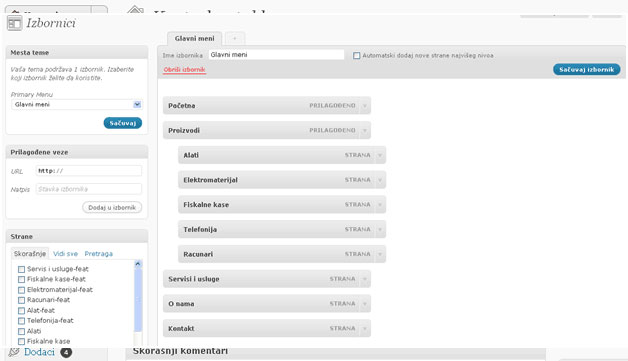Image resolution: width=628 pixels, height=361 pixels.
Task: Click the Dodaci update count badge
Action: (66, 352)
